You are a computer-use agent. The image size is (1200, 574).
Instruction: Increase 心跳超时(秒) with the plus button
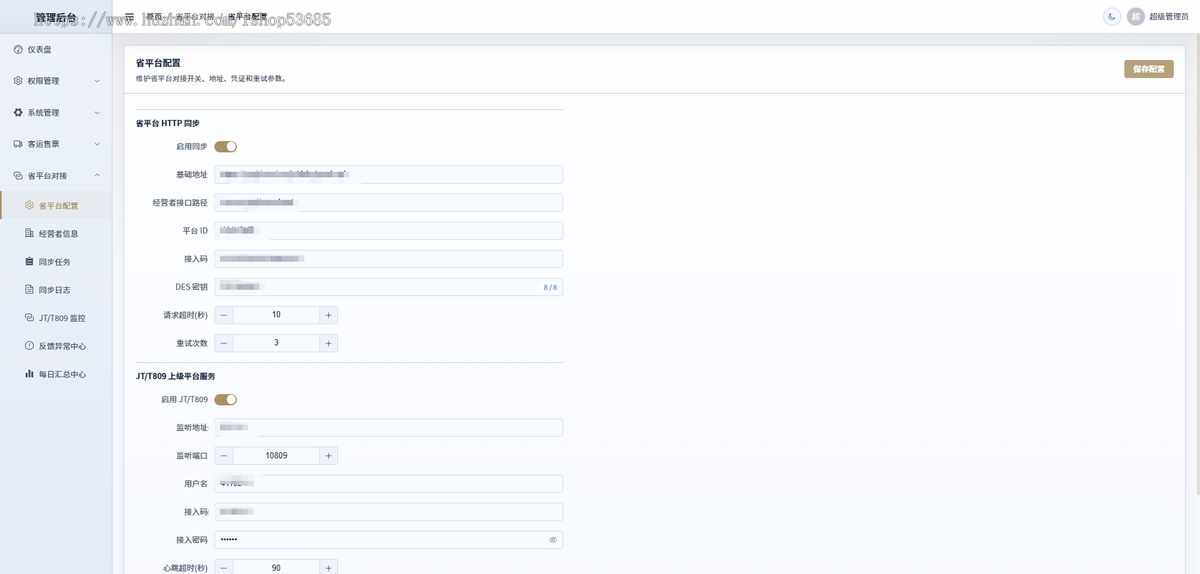328,568
